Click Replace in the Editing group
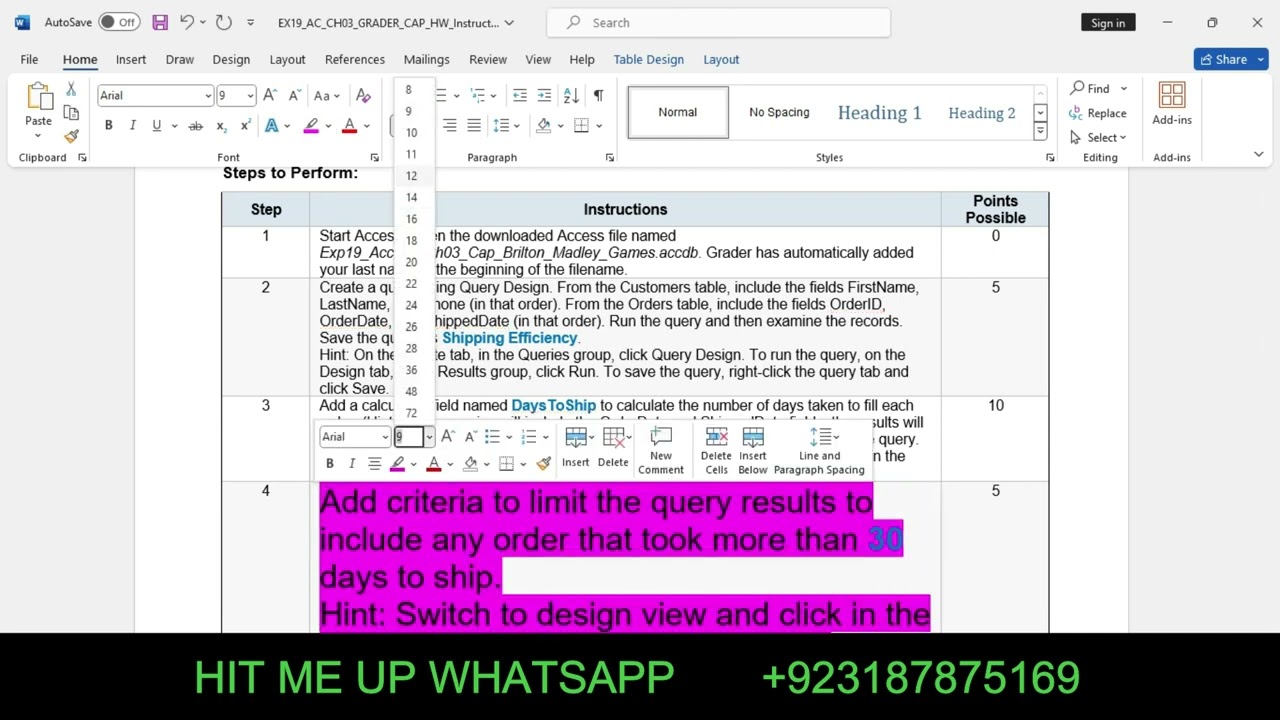Screen dimensions: 1280x720 [x=1098, y=113]
